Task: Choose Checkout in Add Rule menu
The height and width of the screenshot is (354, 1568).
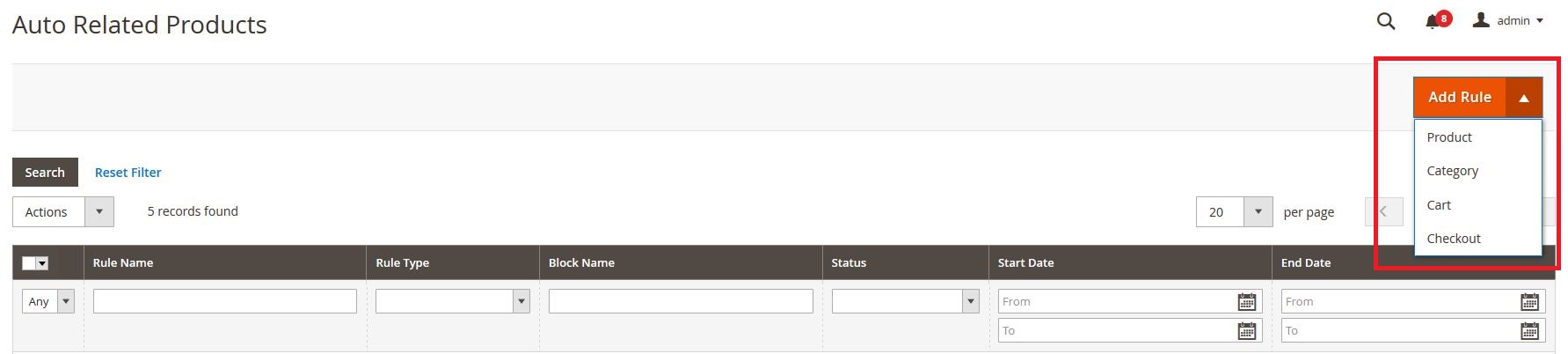Action: [x=1454, y=239]
